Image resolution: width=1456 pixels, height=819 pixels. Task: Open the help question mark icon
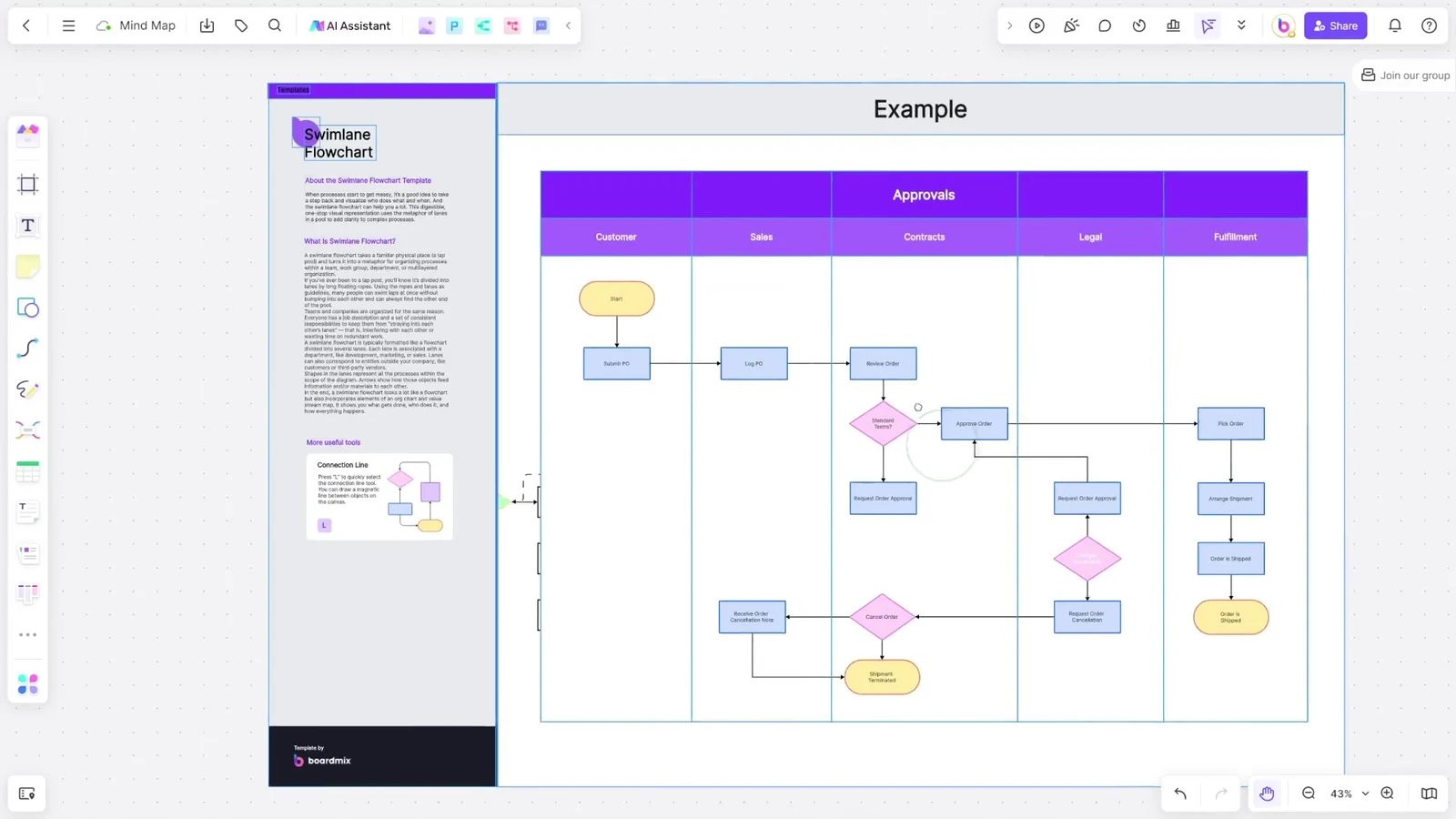tap(1429, 25)
